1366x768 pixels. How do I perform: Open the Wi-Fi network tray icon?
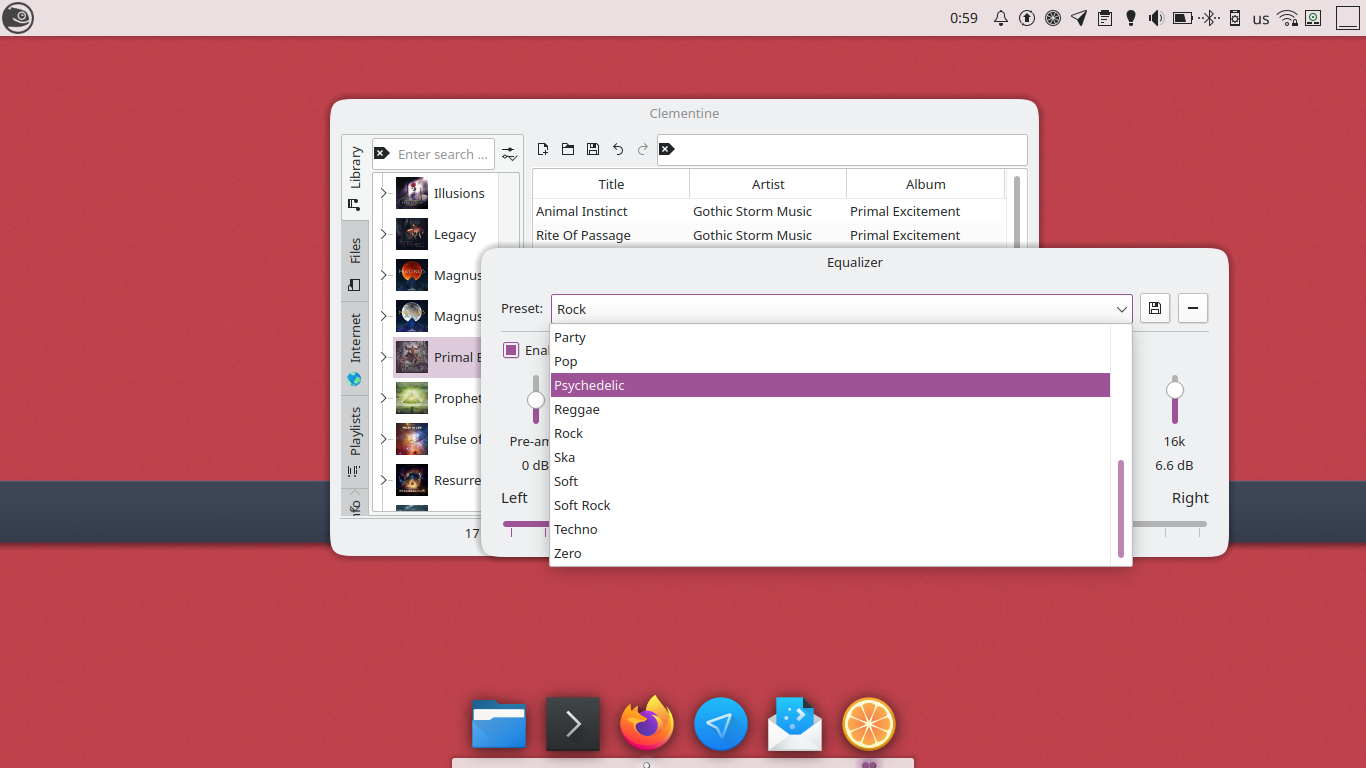point(1288,18)
